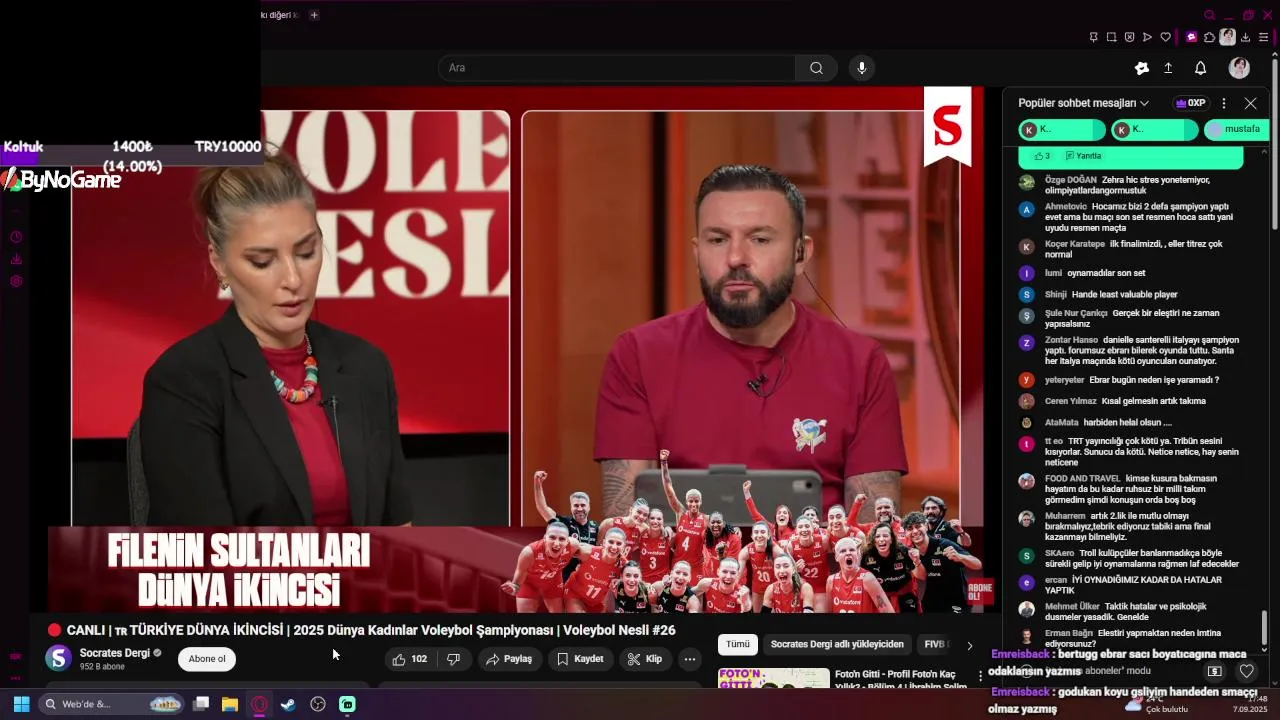
Task: Click Özge DOĞAN chat message
Action: (1131, 185)
